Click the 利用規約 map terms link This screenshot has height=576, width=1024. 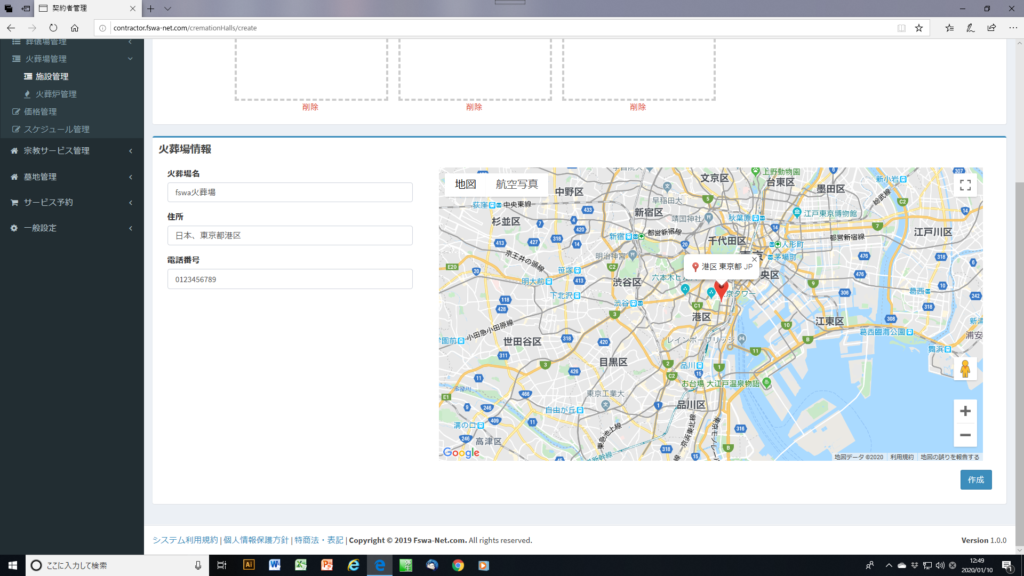tap(902, 457)
